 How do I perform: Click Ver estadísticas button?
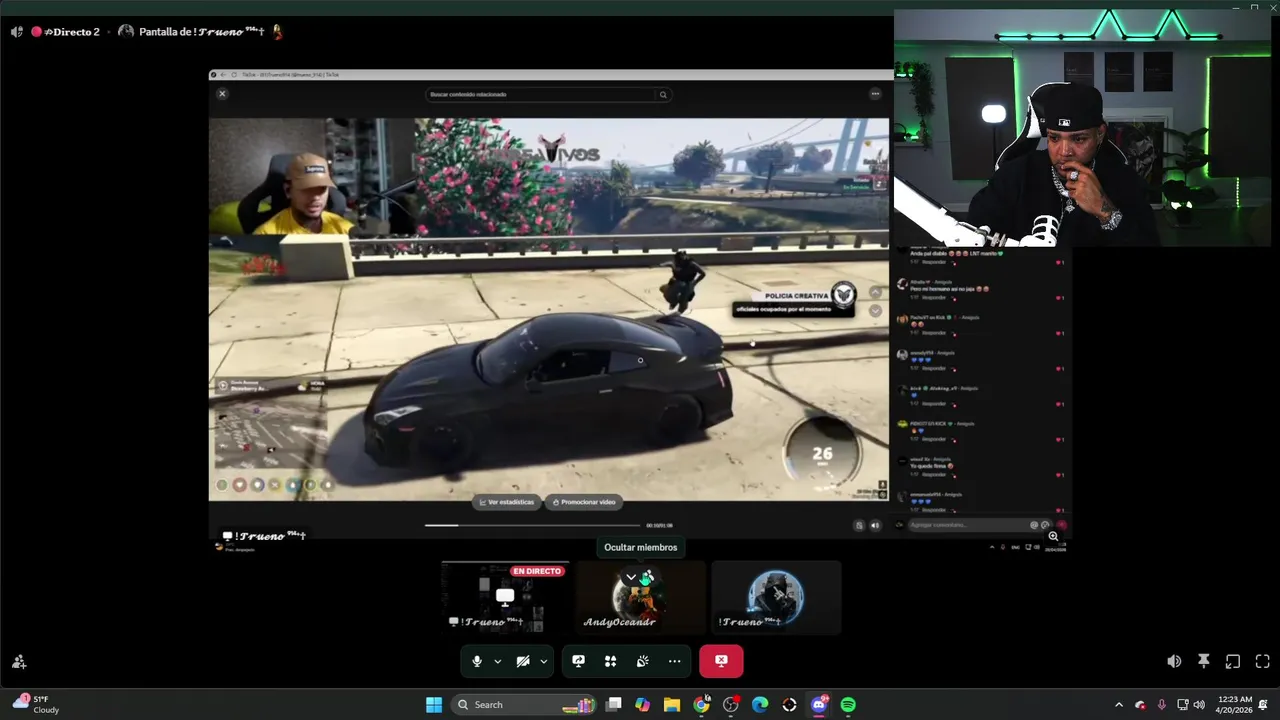tap(507, 502)
